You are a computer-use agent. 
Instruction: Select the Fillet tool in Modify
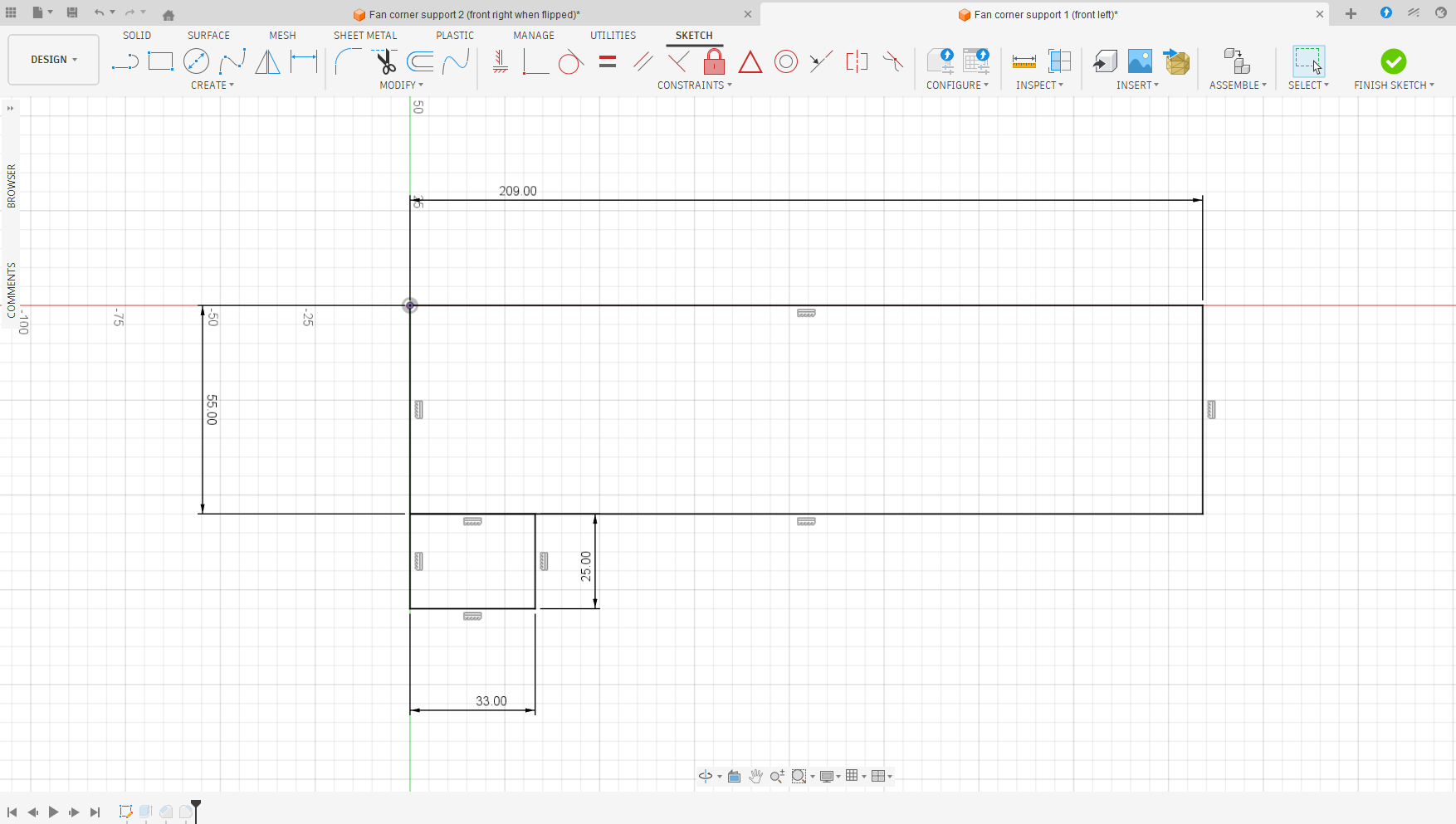(x=348, y=61)
